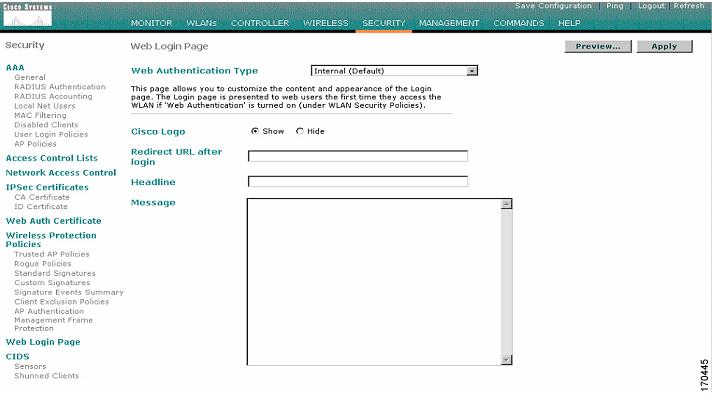Open Standard Signatures page
This screenshot has width=712, height=398.
[x=55, y=274]
